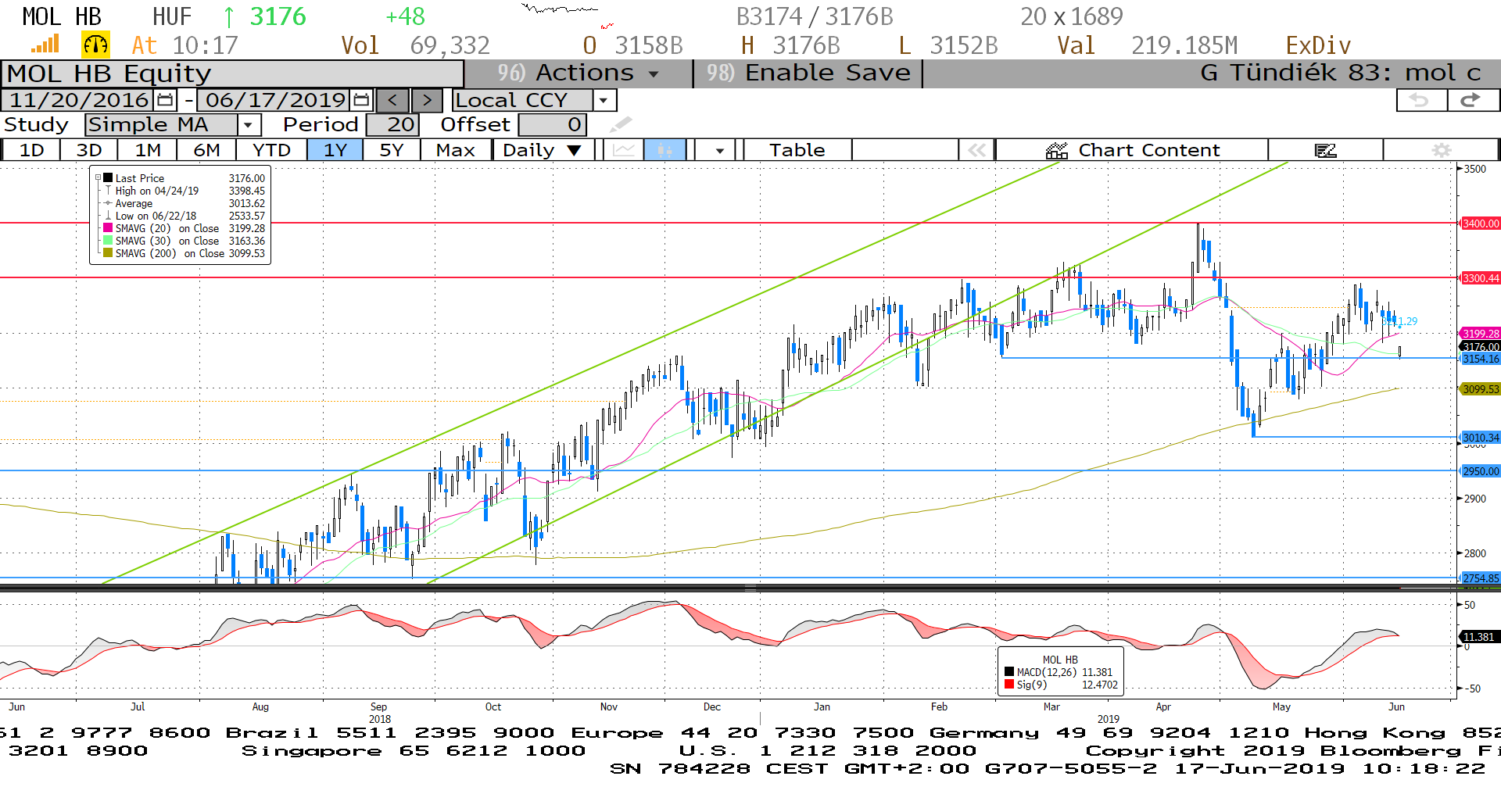Click the undo arrow button
This screenshot has height=812, width=1501.
tap(1420, 100)
